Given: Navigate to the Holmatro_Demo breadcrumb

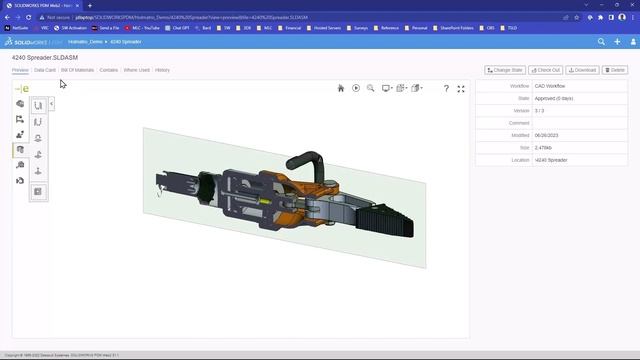Looking at the screenshot, I should pyautogui.click(x=85, y=42).
